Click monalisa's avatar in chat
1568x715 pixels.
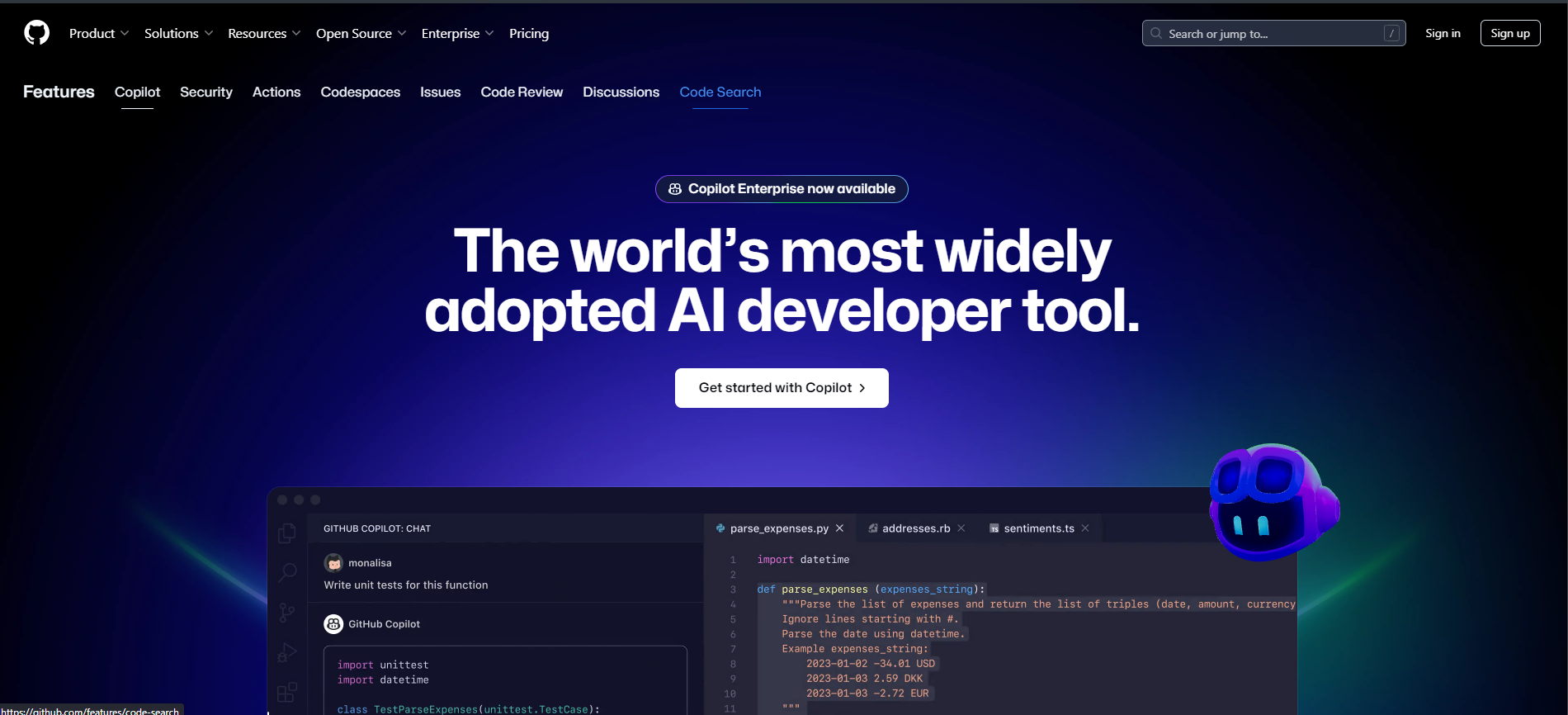click(x=333, y=563)
